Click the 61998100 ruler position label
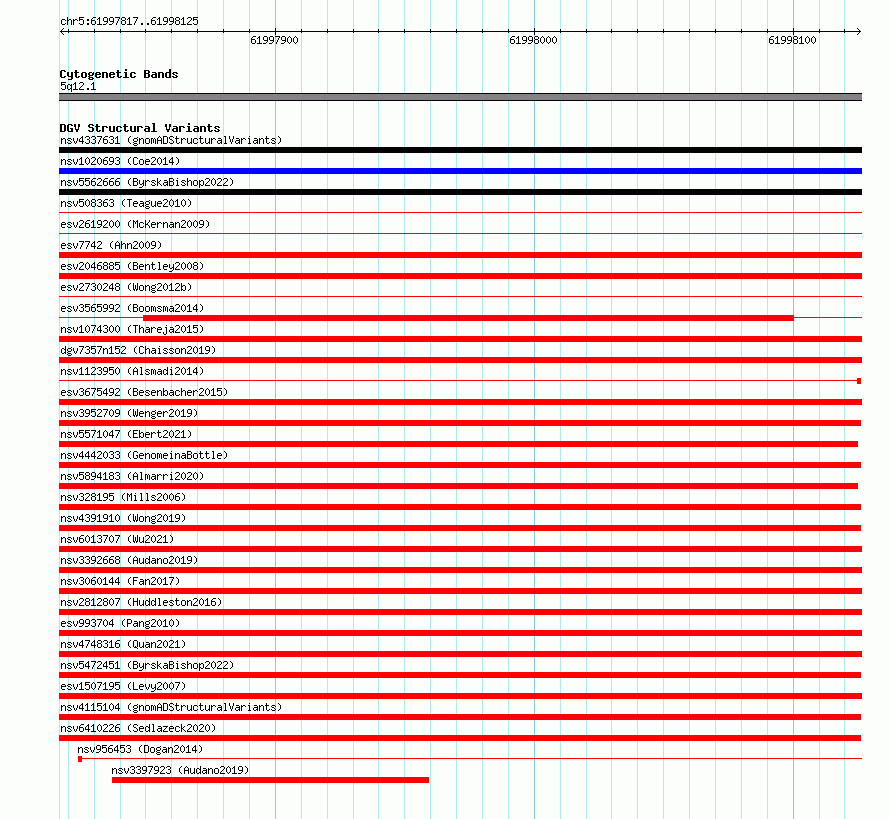890x819 pixels. [x=792, y=40]
